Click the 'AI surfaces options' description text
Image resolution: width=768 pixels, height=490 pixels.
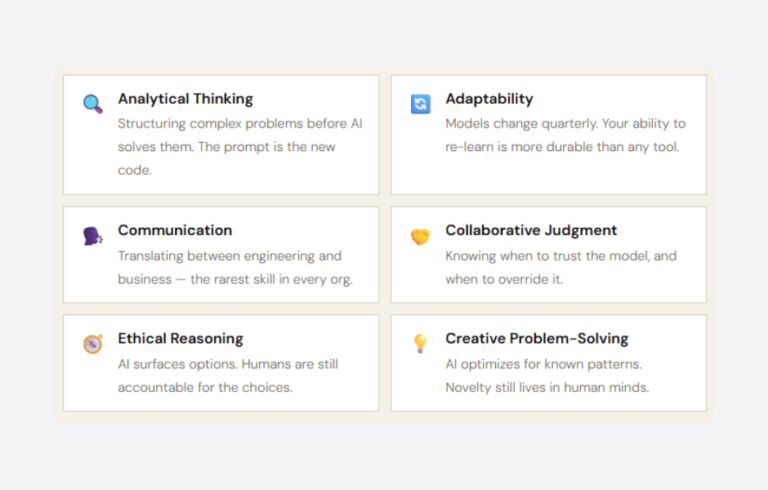[x=228, y=376]
